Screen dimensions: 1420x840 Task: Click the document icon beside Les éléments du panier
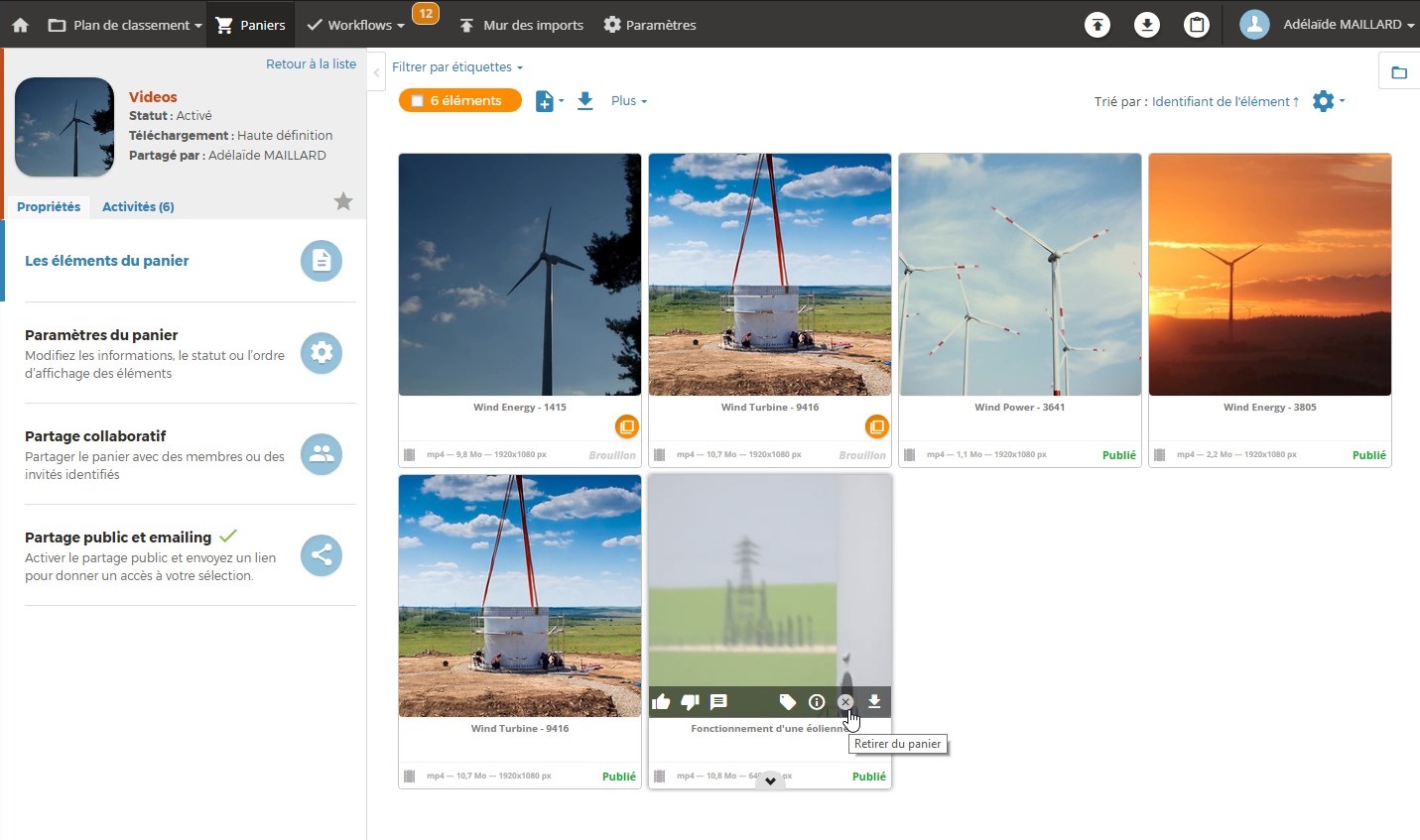(x=322, y=261)
